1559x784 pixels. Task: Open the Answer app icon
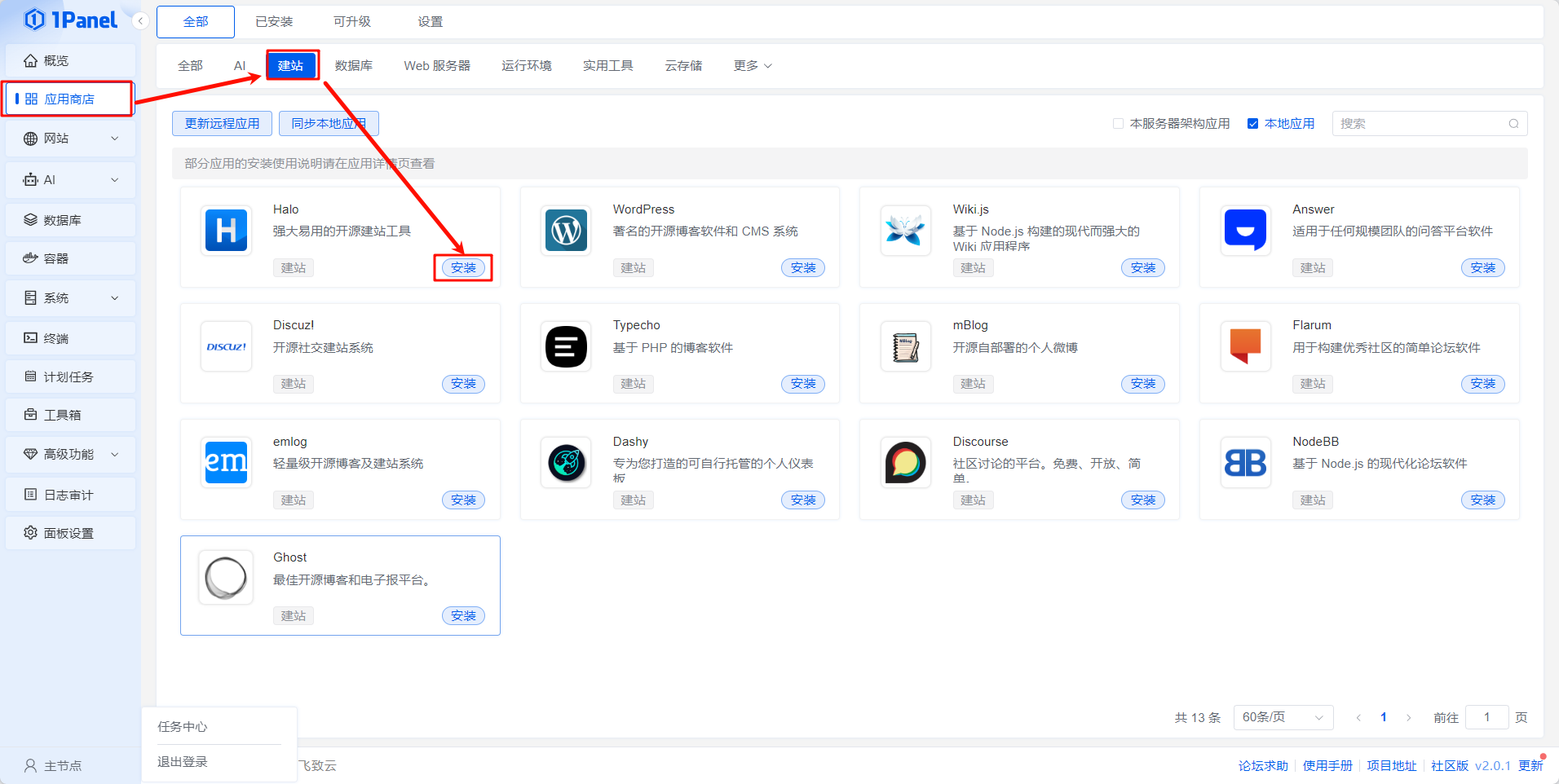coord(1245,231)
